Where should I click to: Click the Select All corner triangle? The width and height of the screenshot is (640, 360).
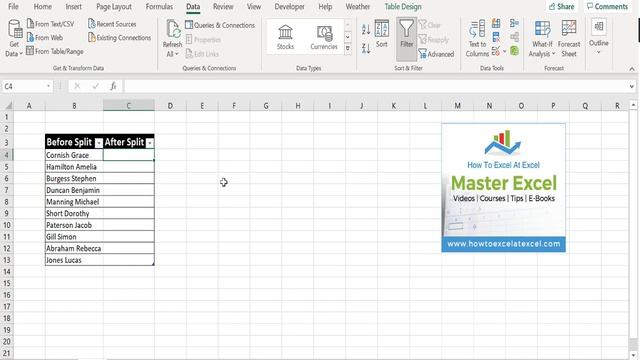pyautogui.click(x=8, y=106)
